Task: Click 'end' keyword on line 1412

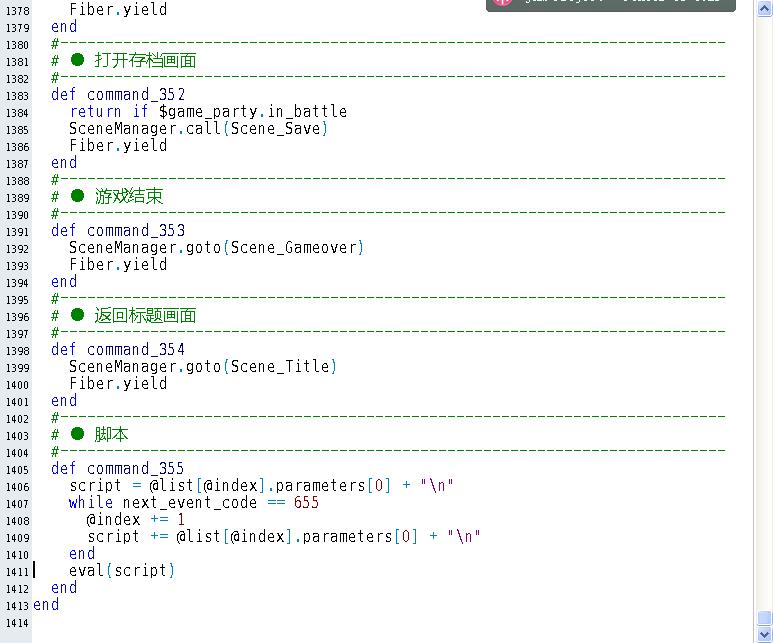Action: 64,588
